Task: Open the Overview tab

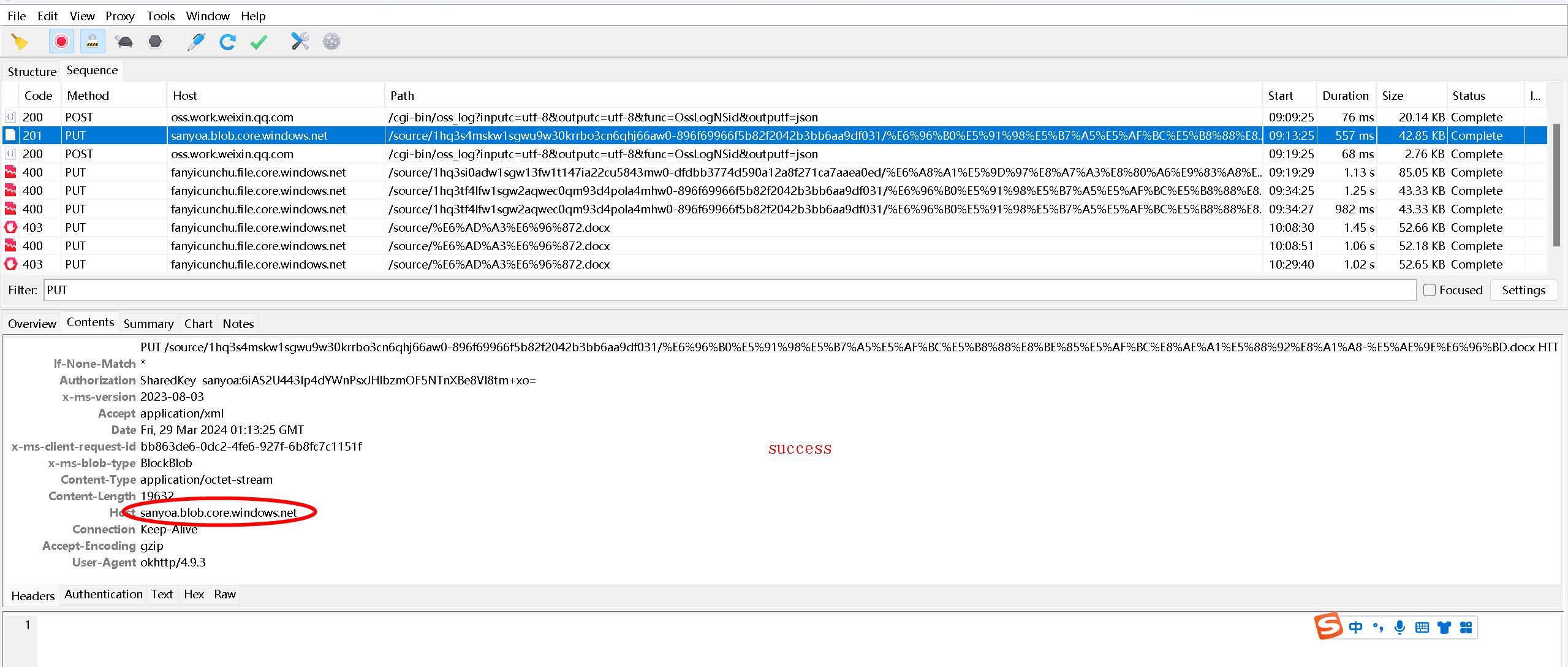Action: pyautogui.click(x=32, y=324)
